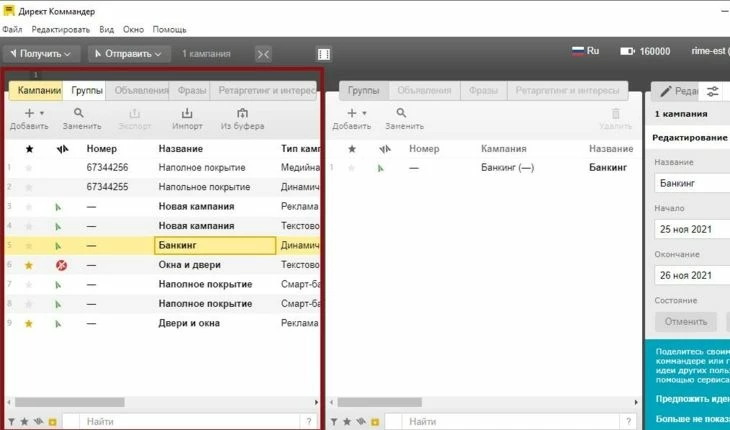This screenshot has height=430, width=730.
Task: Click Добавить plus icon in groups panel
Action: 352,113
